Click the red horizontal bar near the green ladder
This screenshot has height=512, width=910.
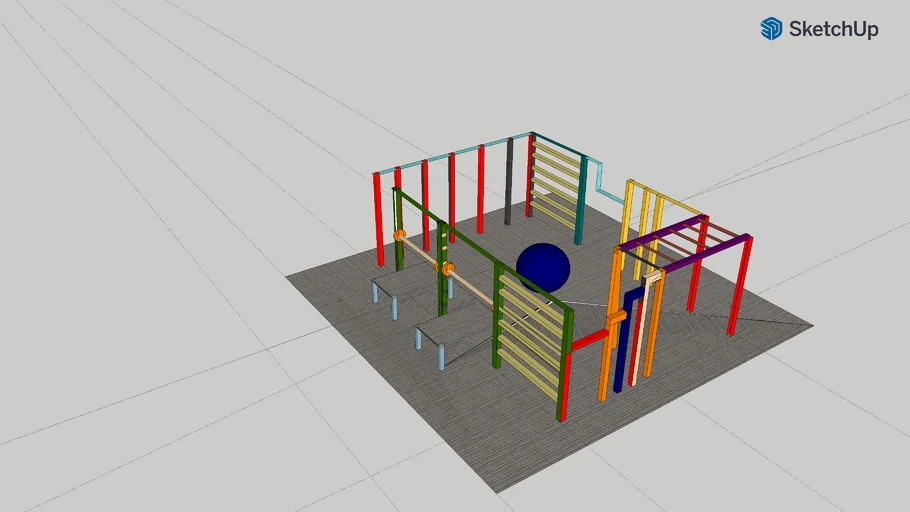coord(588,341)
